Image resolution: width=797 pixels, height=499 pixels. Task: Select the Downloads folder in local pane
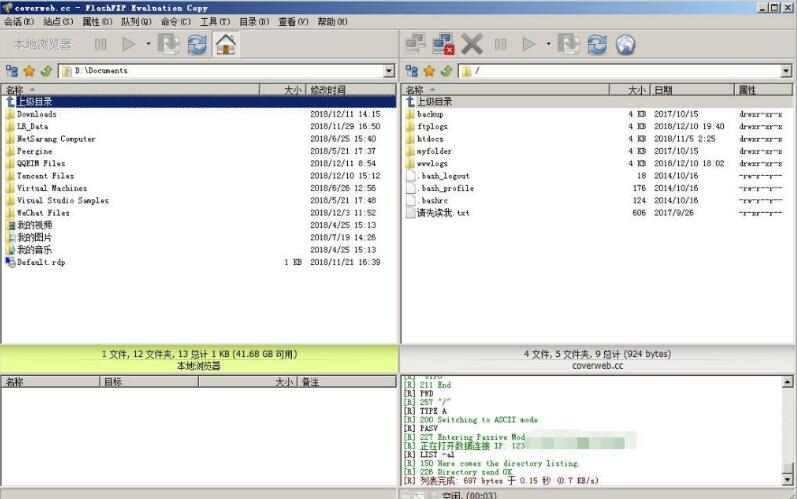click(x=36, y=114)
